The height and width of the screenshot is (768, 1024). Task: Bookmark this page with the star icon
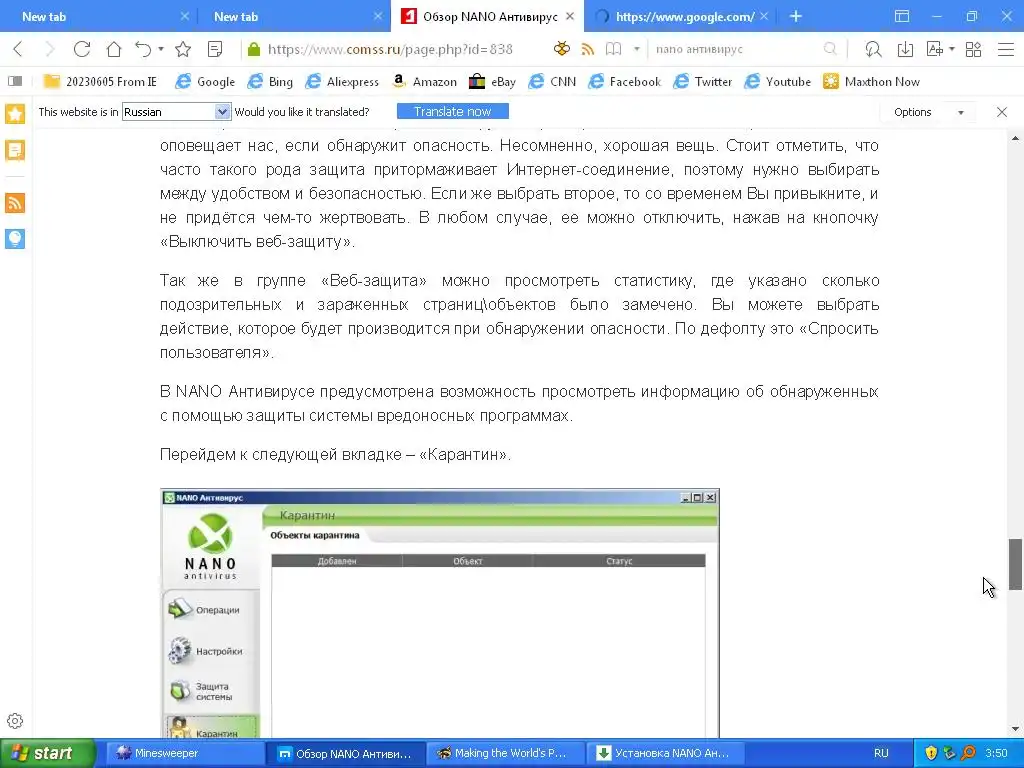click(x=184, y=49)
